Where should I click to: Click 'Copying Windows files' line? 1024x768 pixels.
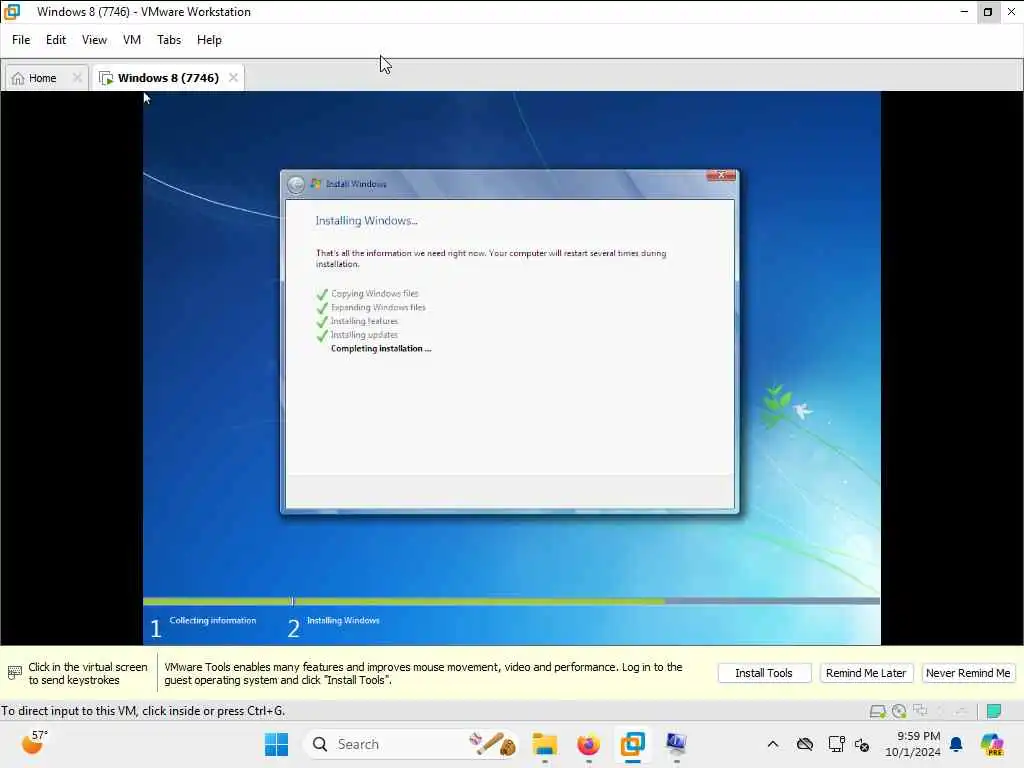pyautogui.click(x=374, y=294)
